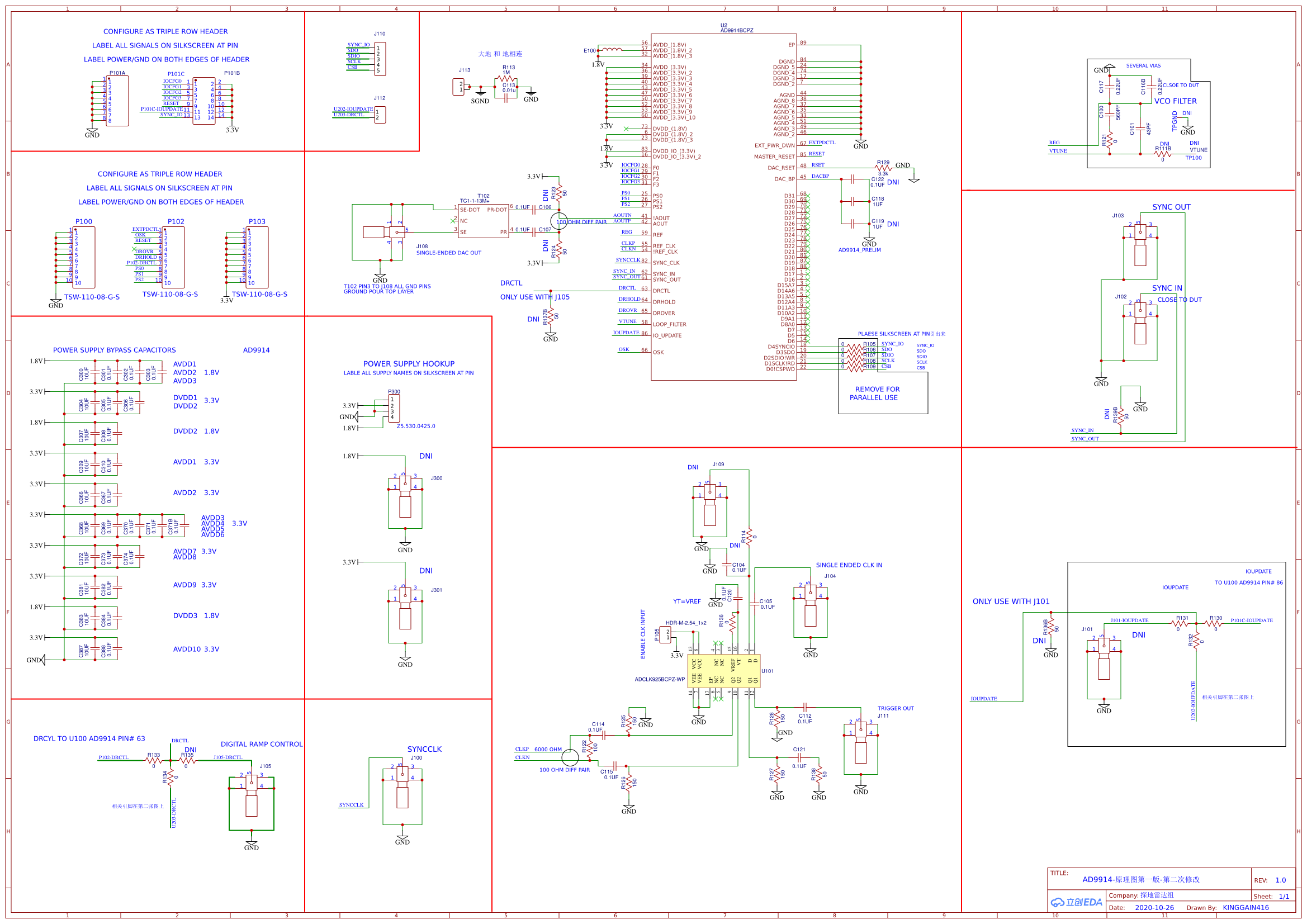
Task: Click the J110 five-pin header symbol
Action: coord(380,59)
